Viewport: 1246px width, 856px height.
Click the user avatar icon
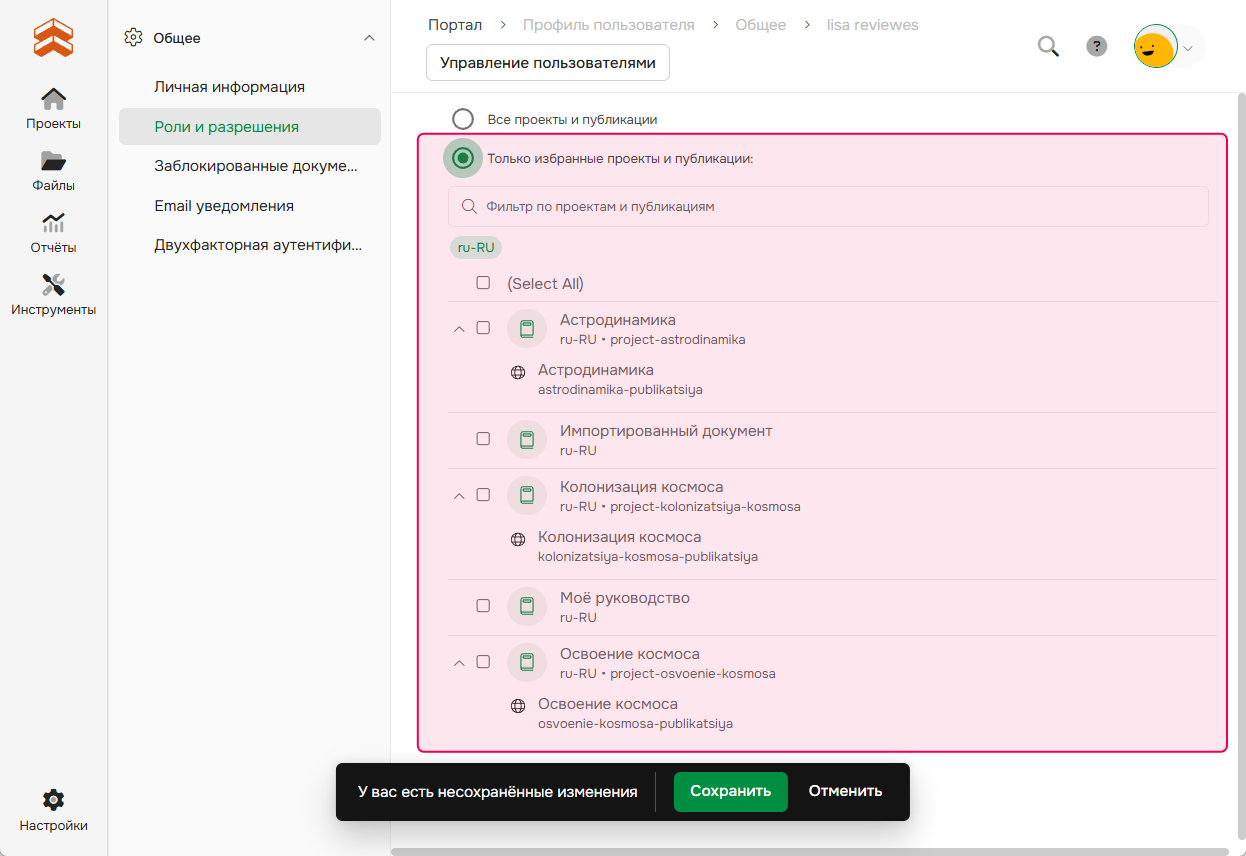pyautogui.click(x=1156, y=46)
